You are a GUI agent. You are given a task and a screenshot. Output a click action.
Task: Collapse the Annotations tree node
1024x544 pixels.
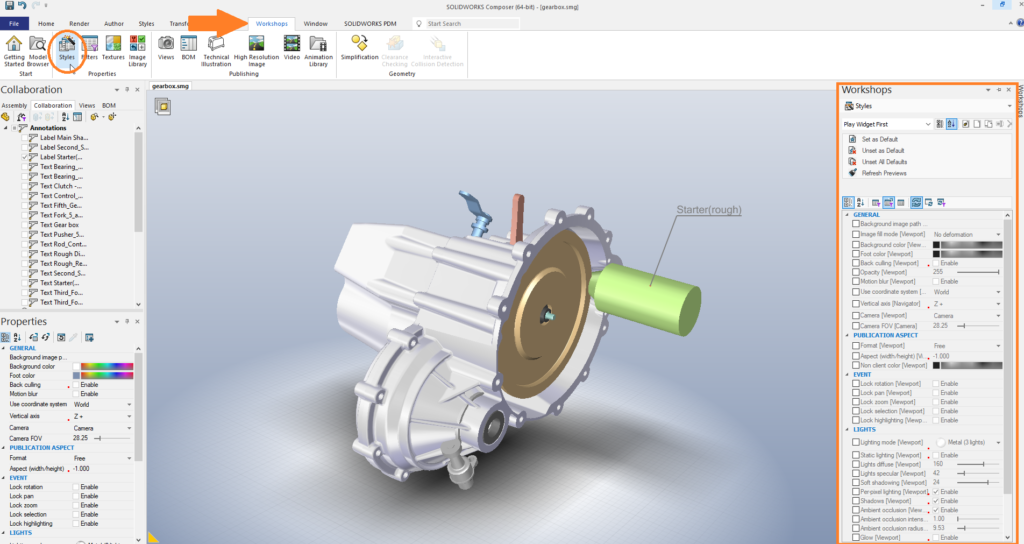click(x=6, y=128)
